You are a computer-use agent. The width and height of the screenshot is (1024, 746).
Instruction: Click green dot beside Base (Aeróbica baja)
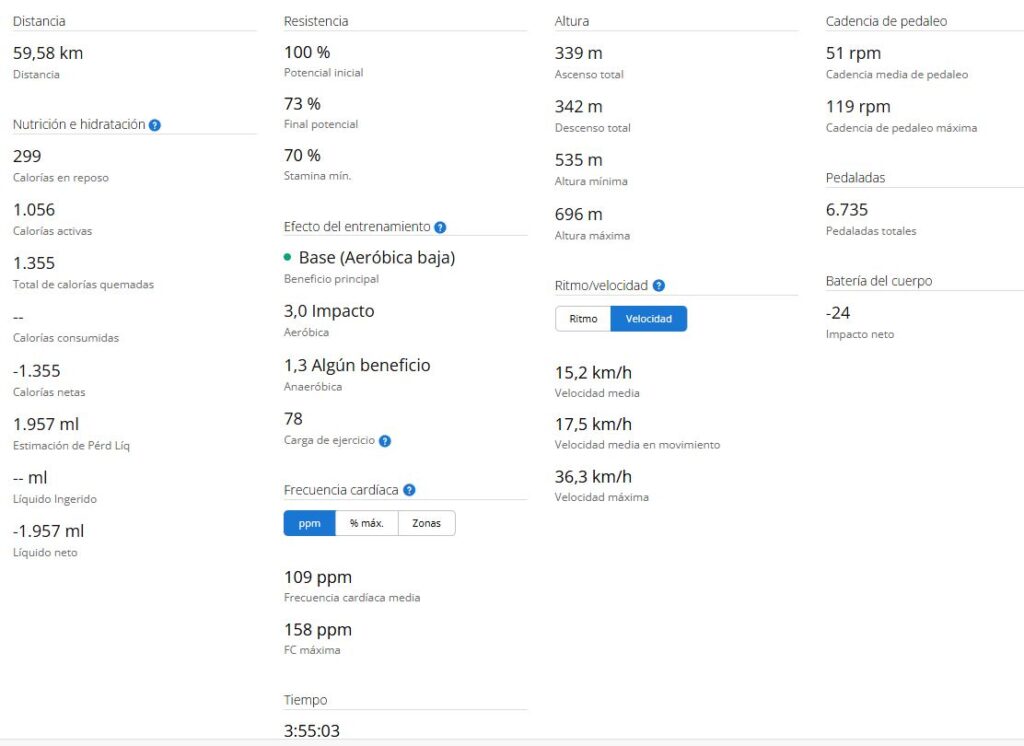(x=288, y=258)
